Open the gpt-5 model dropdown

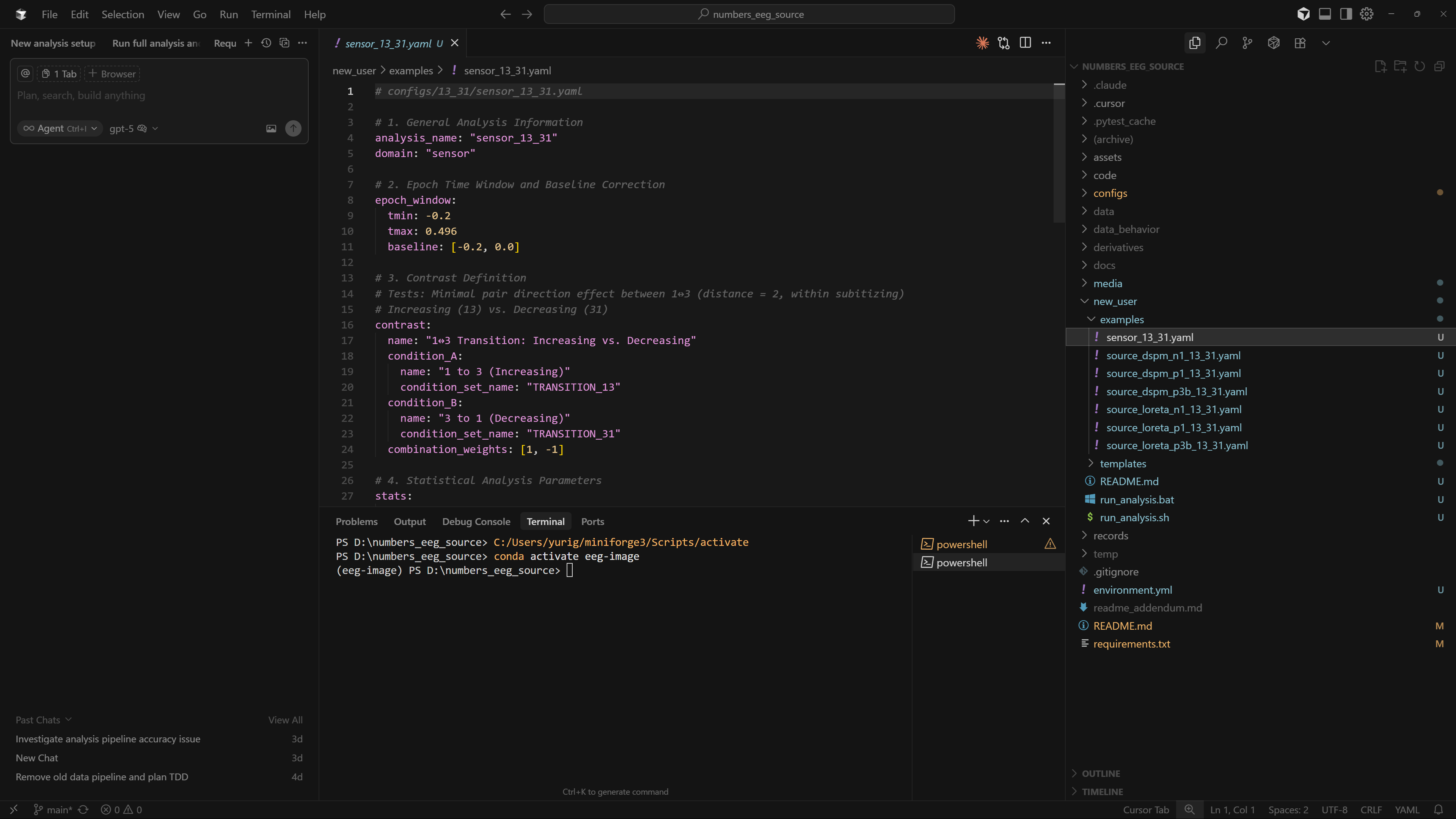pyautogui.click(x=134, y=128)
